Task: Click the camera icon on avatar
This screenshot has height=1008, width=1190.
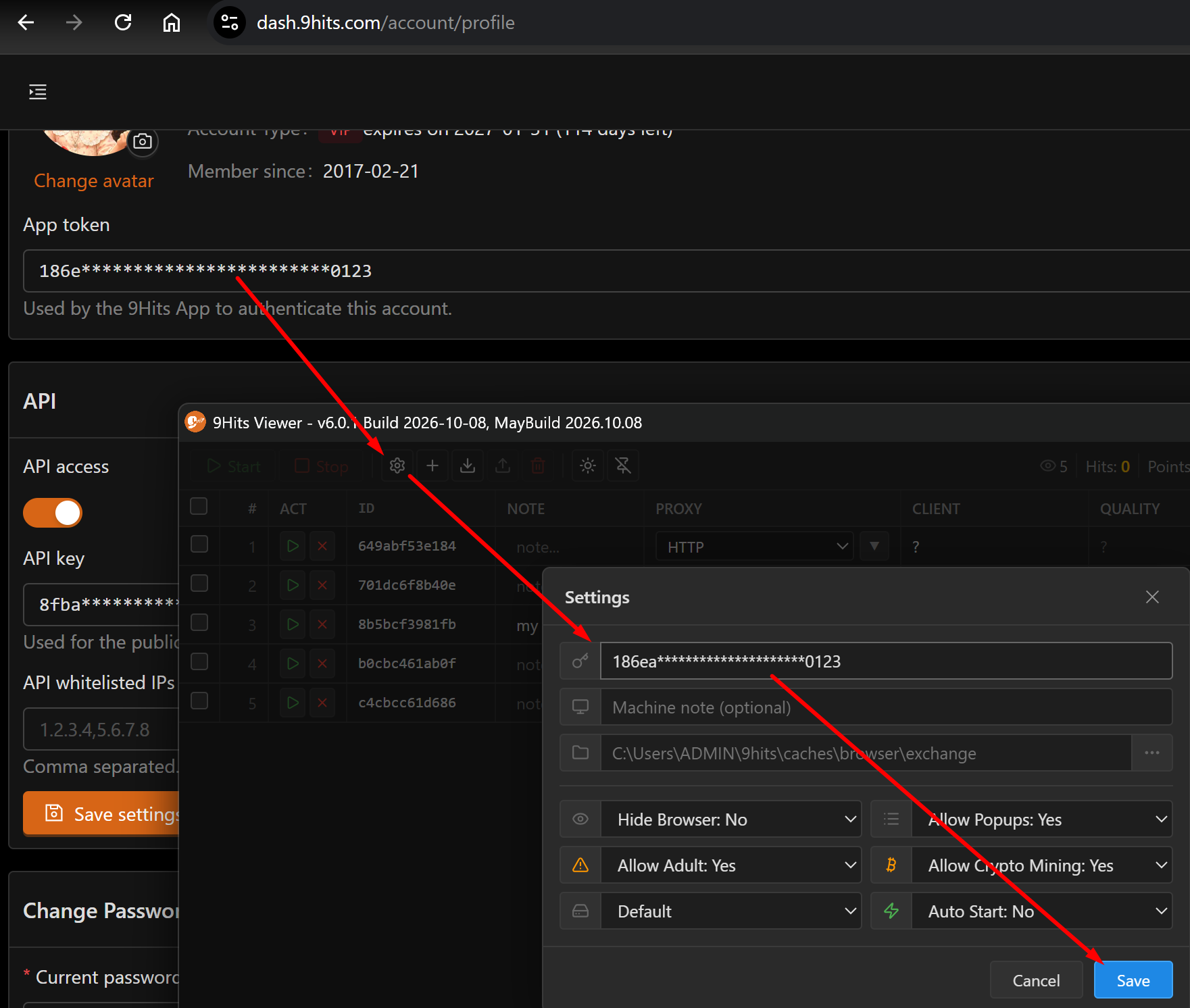Action: coord(143,141)
